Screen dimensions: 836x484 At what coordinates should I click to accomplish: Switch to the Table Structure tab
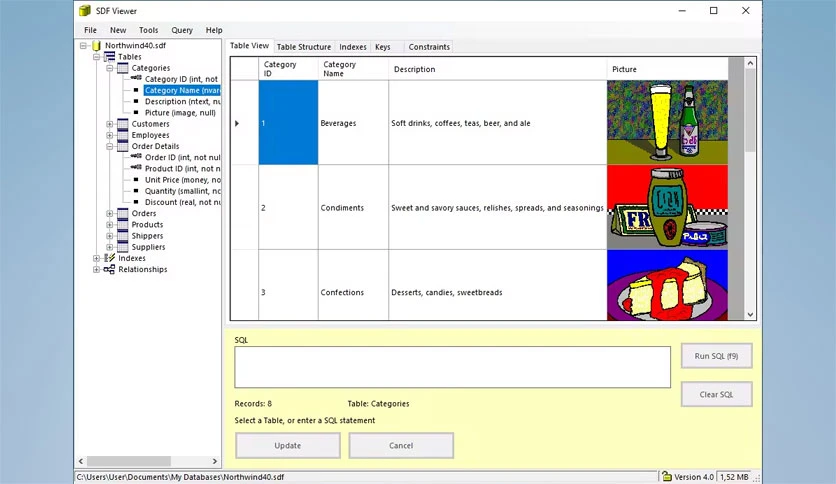[304, 47]
